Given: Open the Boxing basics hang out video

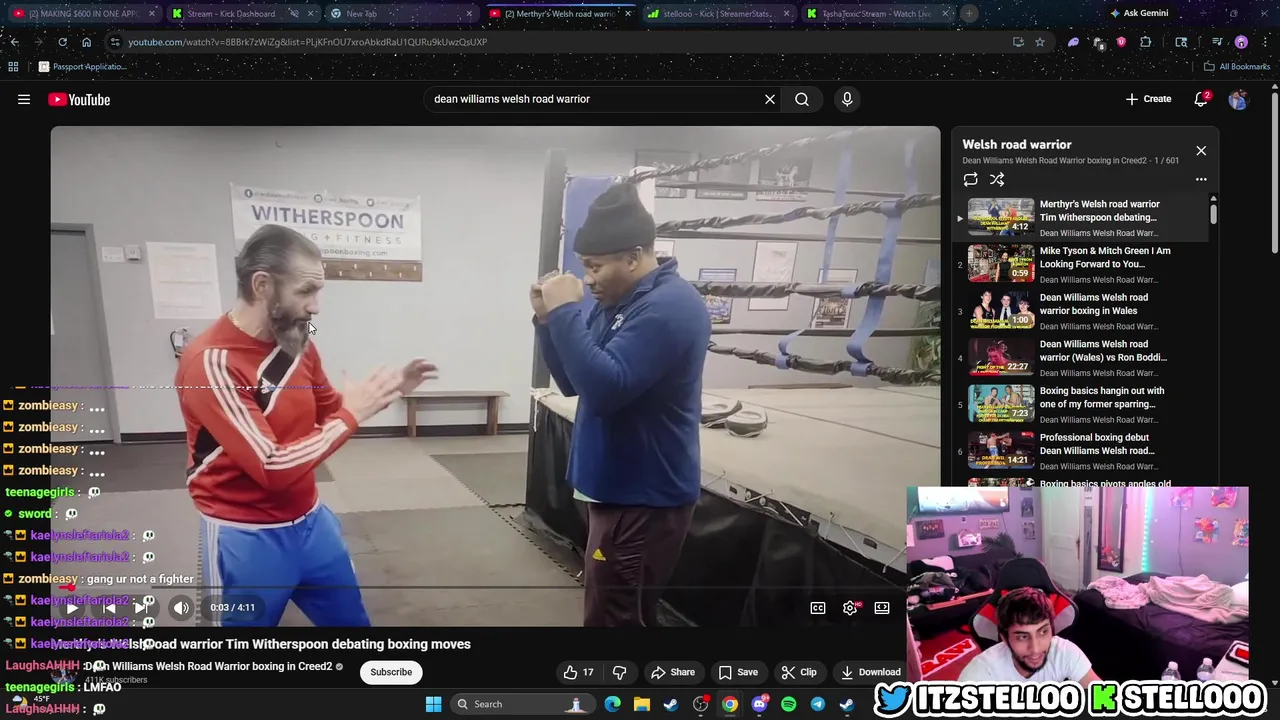Looking at the screenshot, I should pos(1080,404).
